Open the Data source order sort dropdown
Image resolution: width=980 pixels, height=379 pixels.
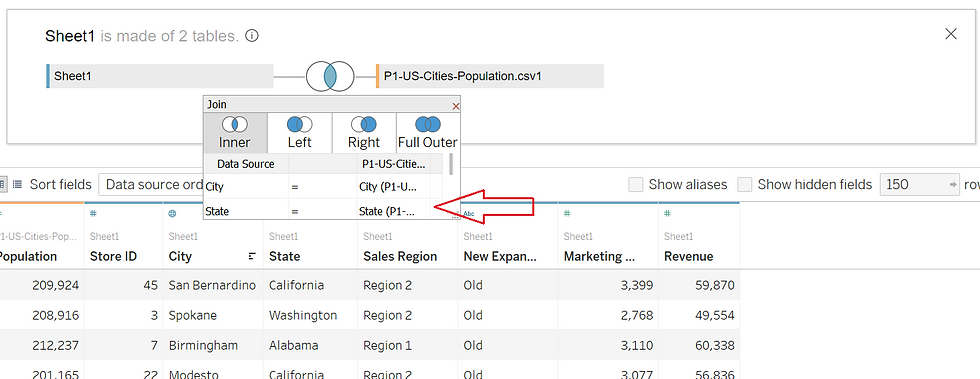151,184
